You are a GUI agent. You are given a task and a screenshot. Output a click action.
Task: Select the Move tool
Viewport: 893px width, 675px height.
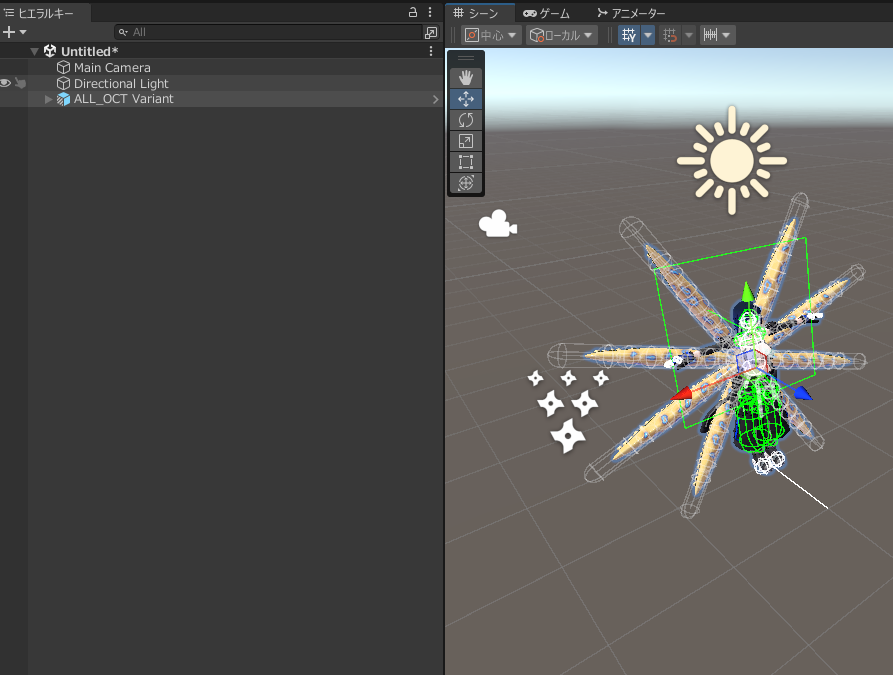point(465,99)
